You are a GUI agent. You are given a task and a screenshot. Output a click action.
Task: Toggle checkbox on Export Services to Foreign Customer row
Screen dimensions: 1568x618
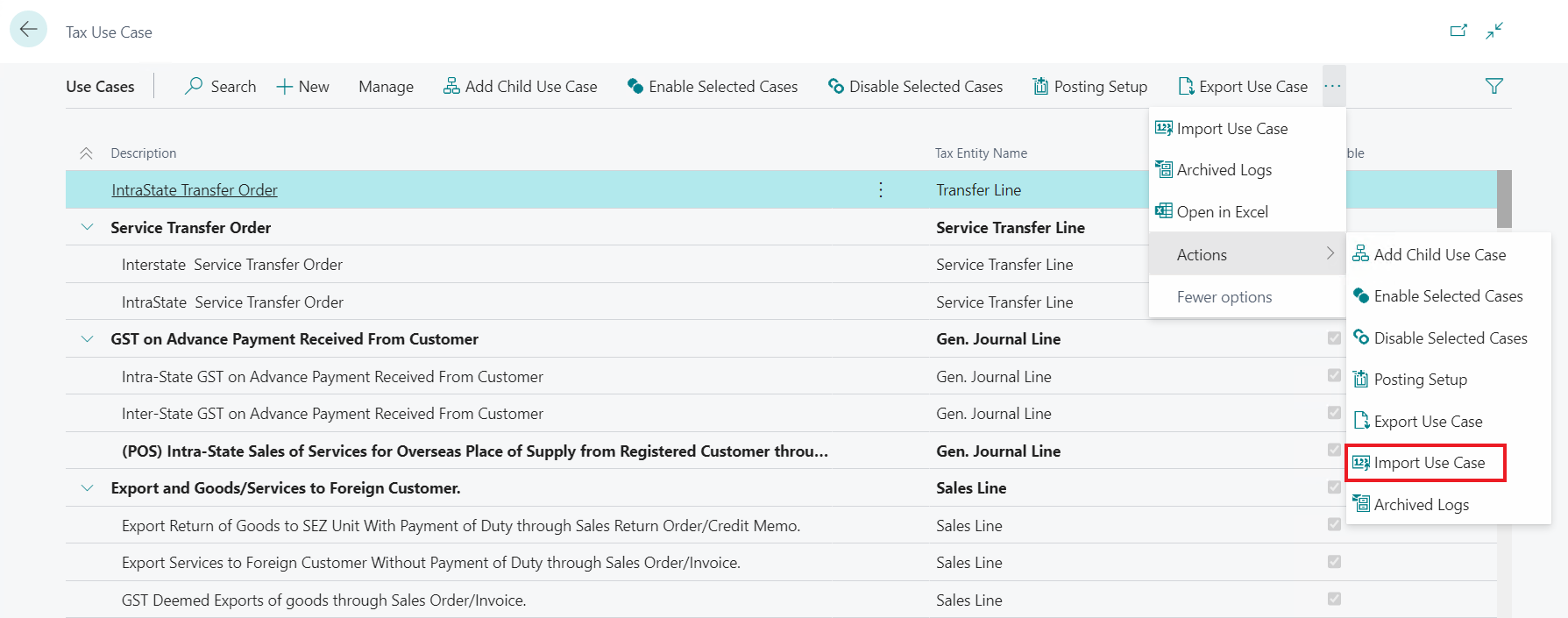coord(1334,562)
